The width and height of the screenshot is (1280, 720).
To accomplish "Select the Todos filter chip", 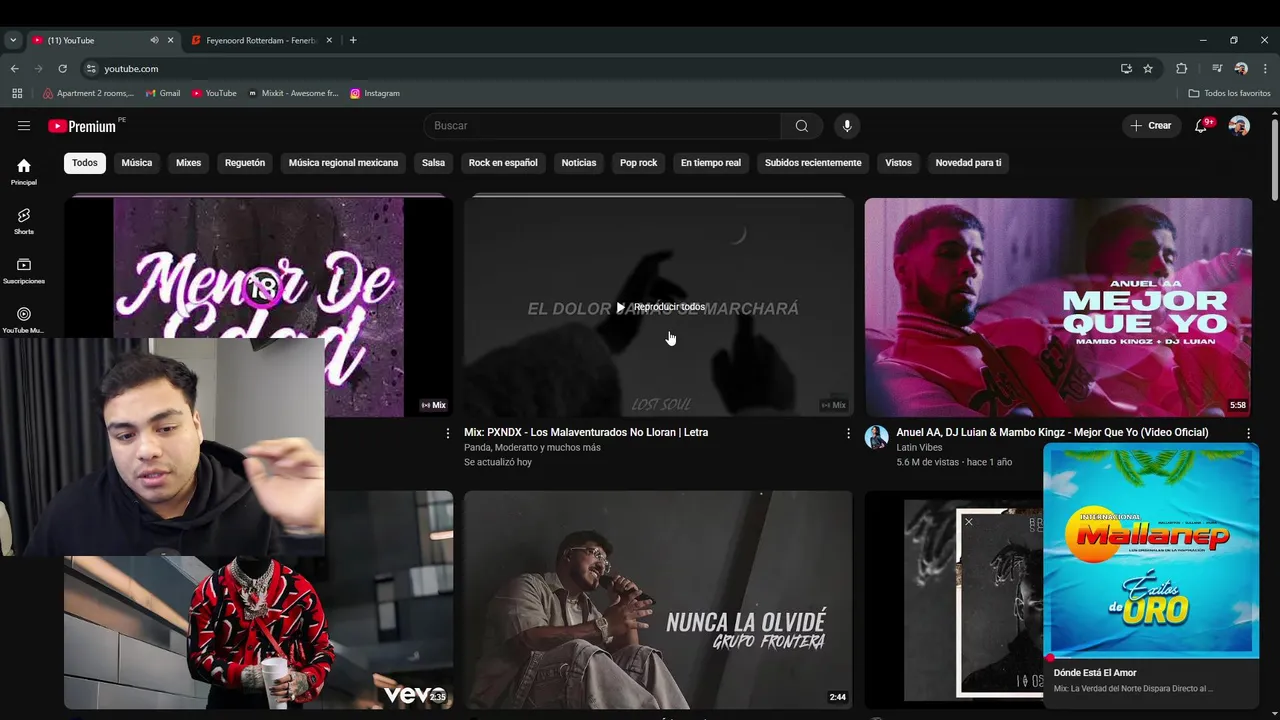I will [x=85, y=163].
